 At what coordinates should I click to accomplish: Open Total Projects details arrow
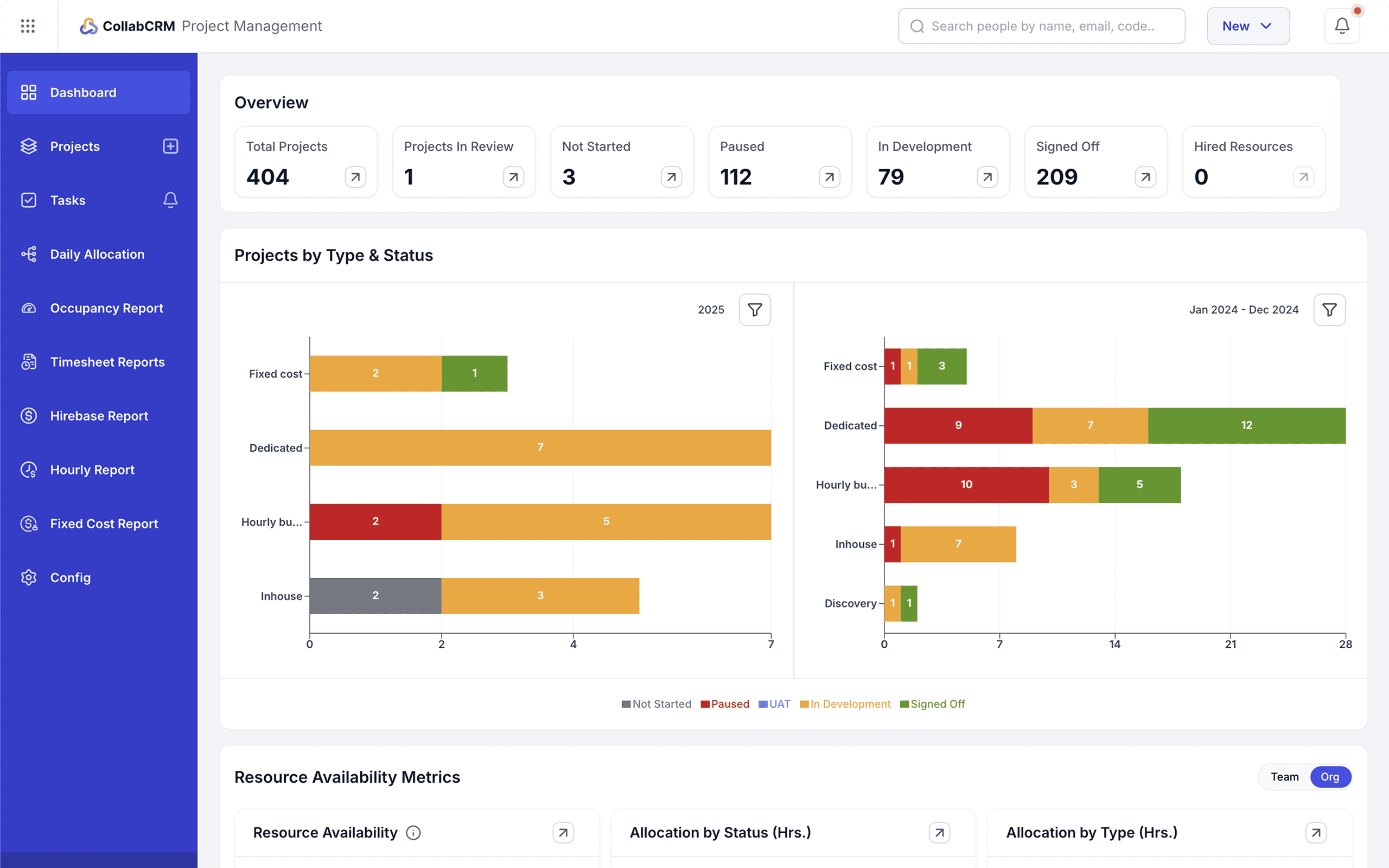coord(355,177)
